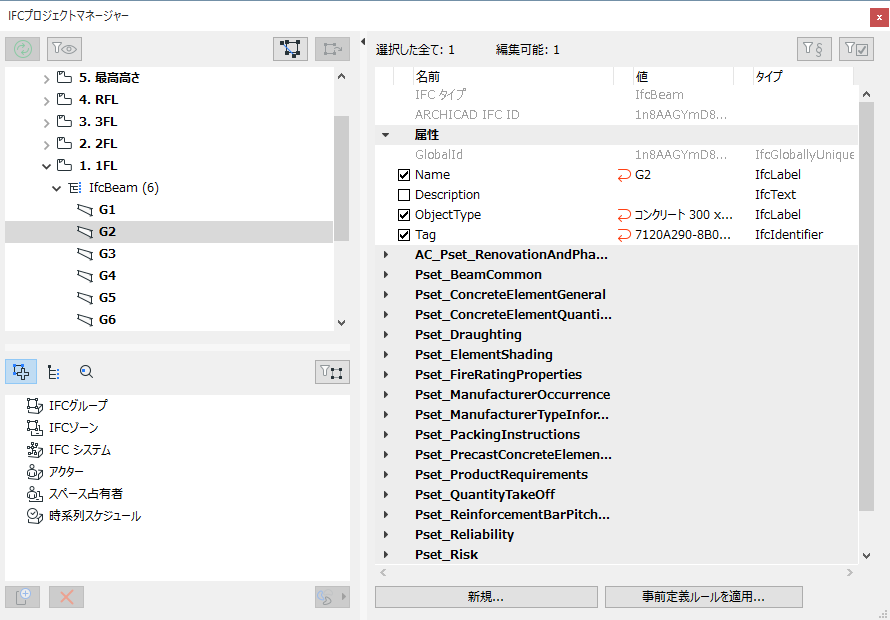The width and height of the screenshot is (890, 620).
Task: Click the link elements icon at bottom
Action: pyautogui.click(x=333, y=597)
